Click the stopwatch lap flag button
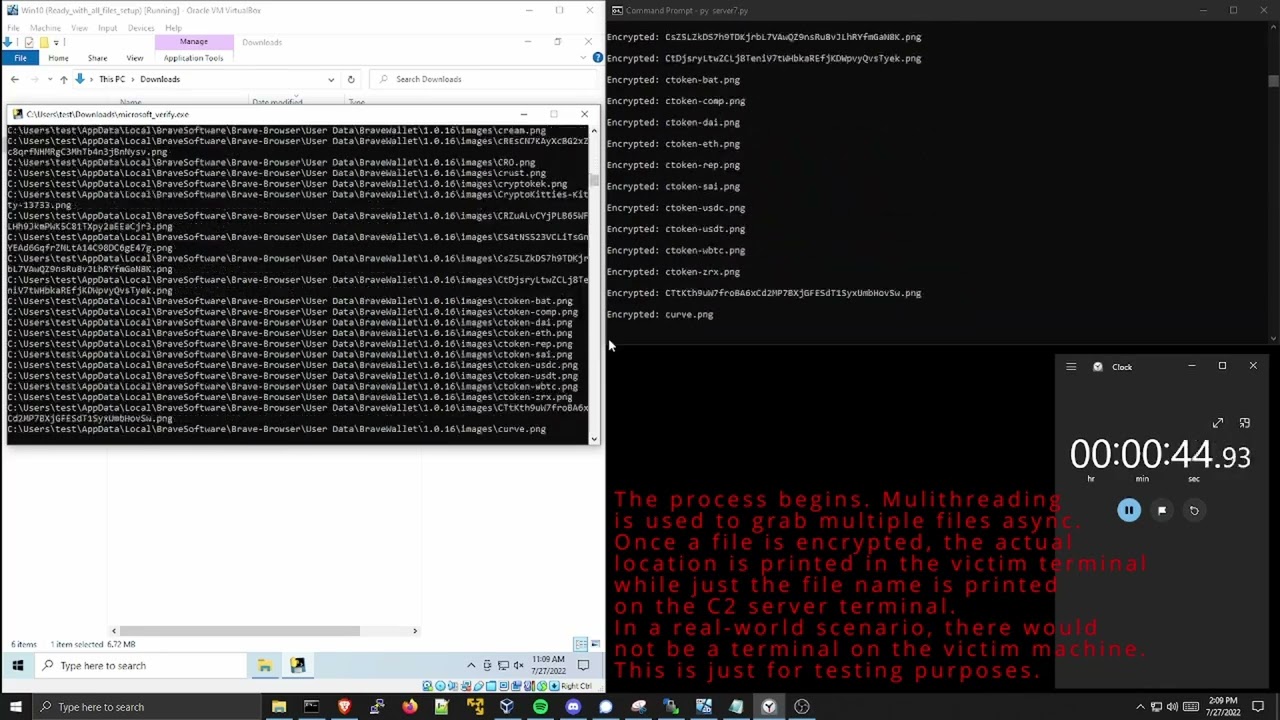Image resolution: width=1280 pixels, height=720 pixels. 1162,510
